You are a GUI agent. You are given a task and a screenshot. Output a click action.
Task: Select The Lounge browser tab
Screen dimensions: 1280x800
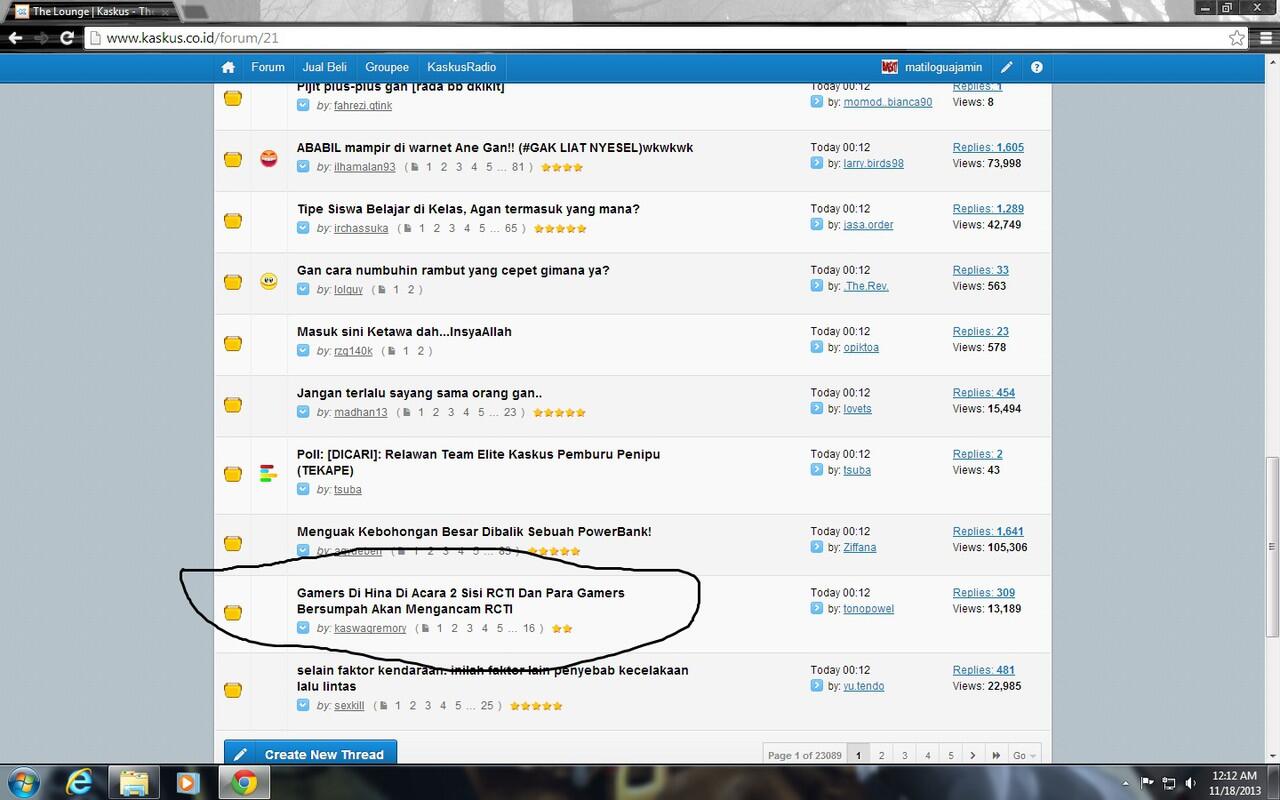92,11
